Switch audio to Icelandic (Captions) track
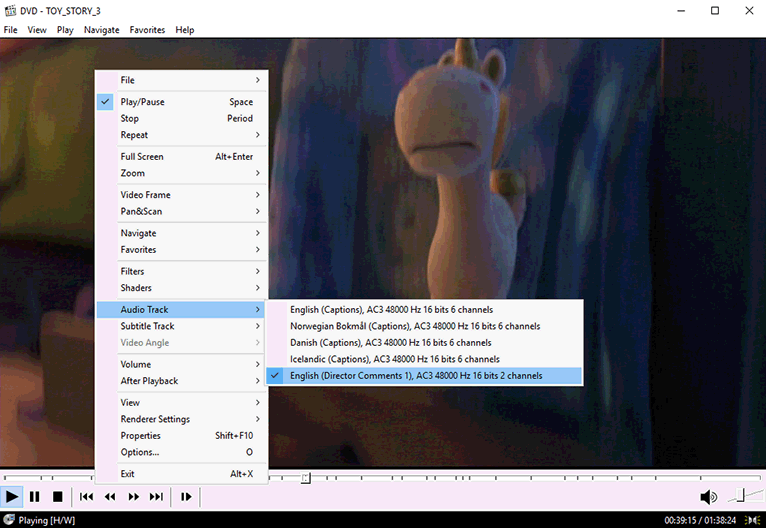Viewport: 766px width, 528px height. pos(424,359)
